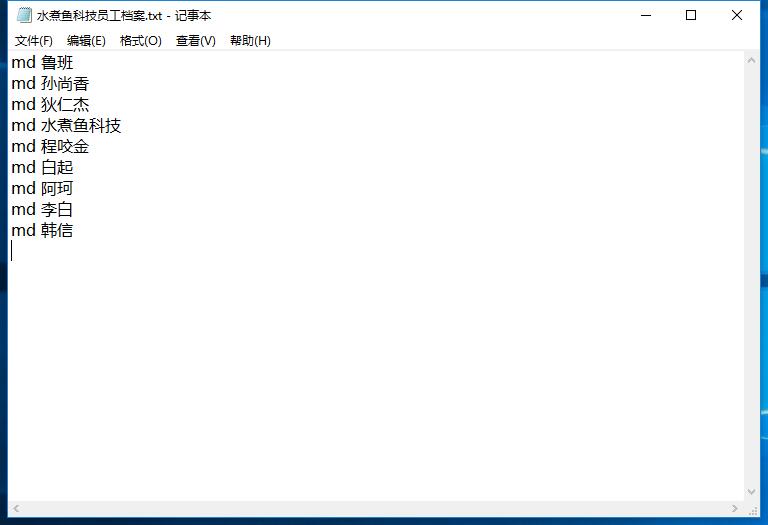Image resolution: width=768 pixels, height=525 pixels.
Task: Click the horizontal scrollbar left arrow
Action: 16,508
